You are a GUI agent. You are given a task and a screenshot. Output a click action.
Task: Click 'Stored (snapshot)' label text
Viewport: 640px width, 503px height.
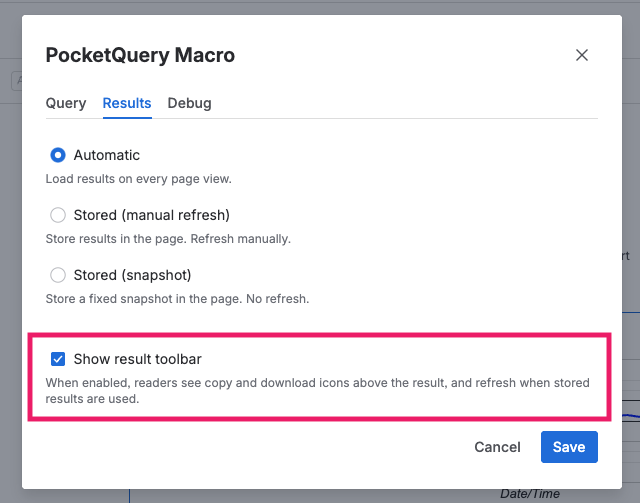coord(133,275)
